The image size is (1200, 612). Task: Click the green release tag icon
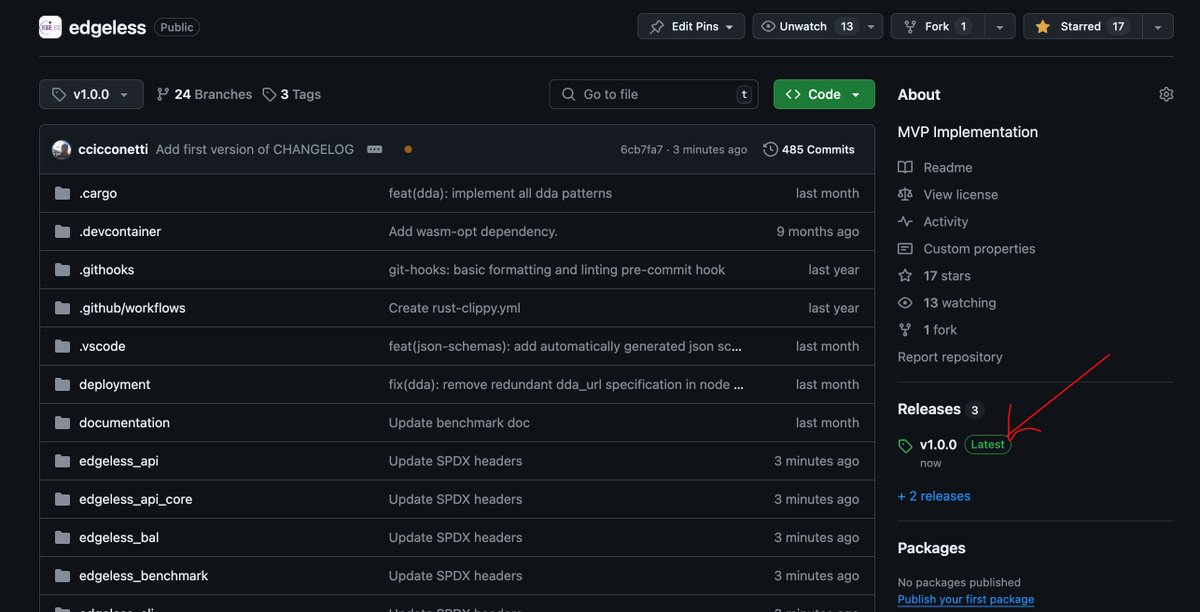pyautogui.click(x=905, y=446)
